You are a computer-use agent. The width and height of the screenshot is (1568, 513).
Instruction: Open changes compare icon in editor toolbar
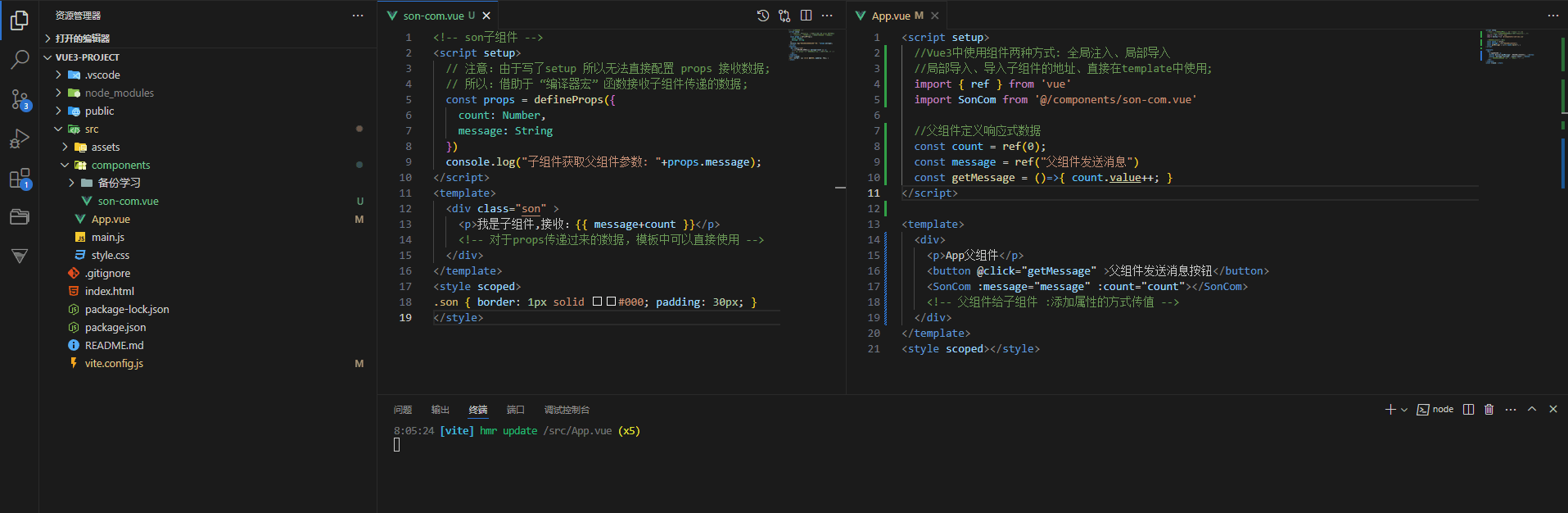(784, 16)
